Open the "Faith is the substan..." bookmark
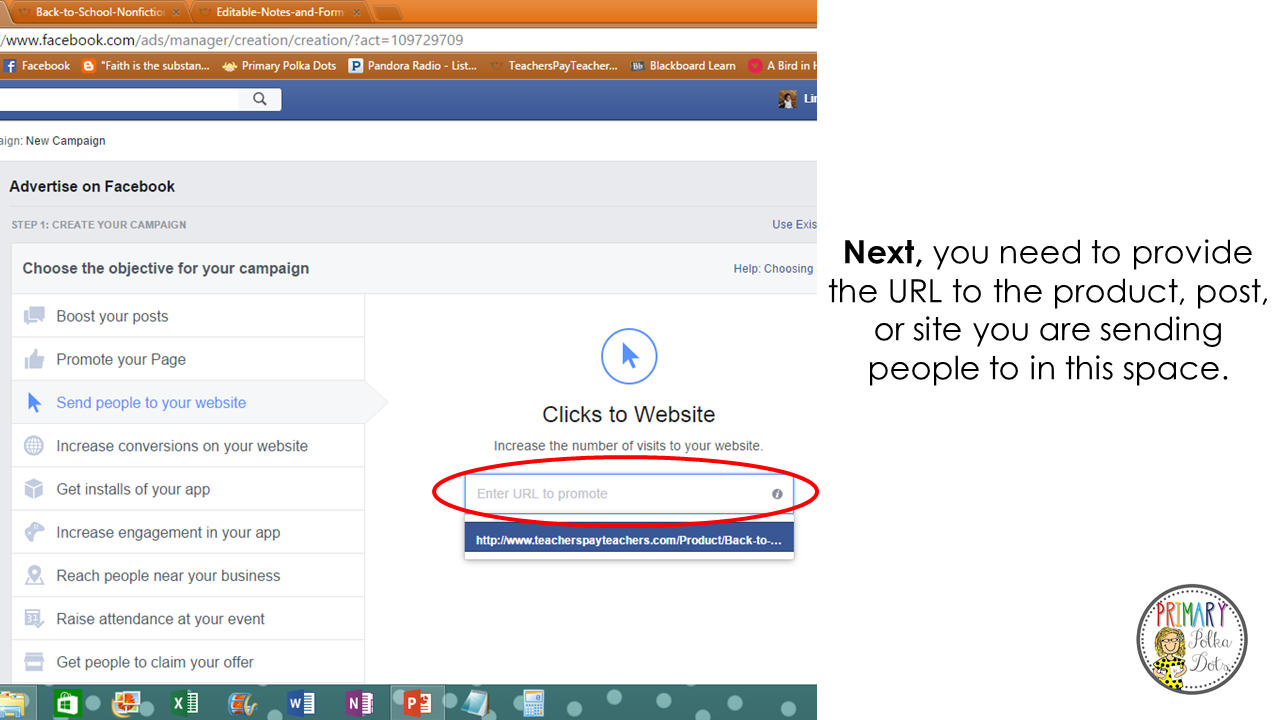This screenshot has width=1280, height=720. coord(146,66)
